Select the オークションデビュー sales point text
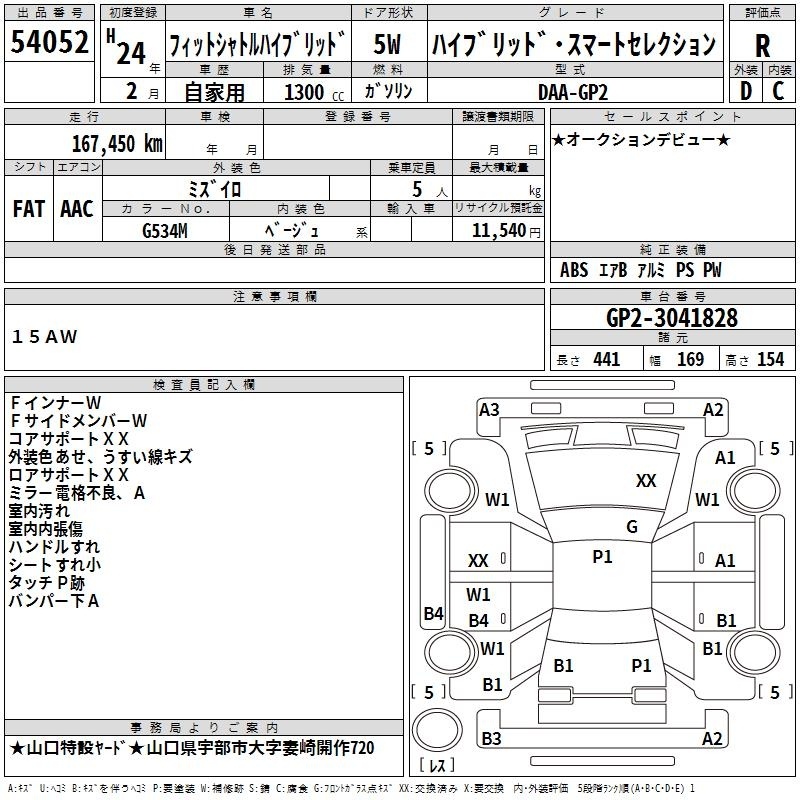This screenshot has width=800, height=800. click(641, 139)
